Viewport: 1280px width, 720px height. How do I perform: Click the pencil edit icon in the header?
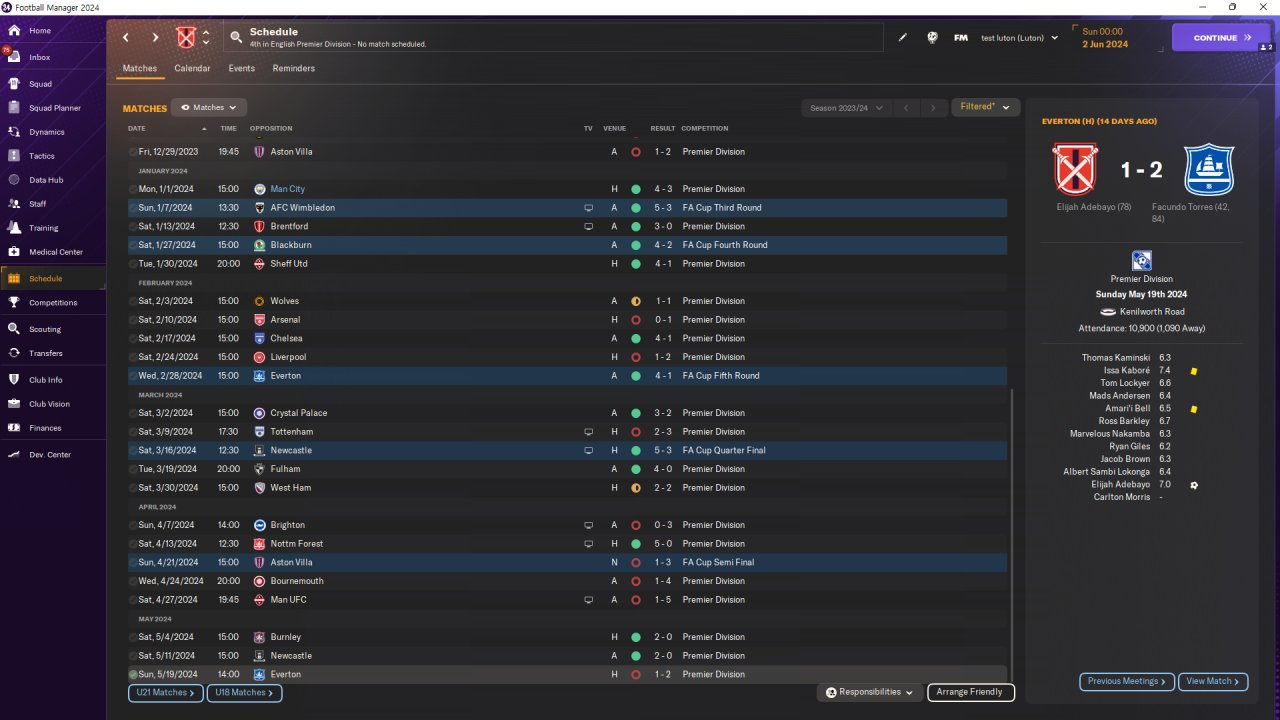903,38
